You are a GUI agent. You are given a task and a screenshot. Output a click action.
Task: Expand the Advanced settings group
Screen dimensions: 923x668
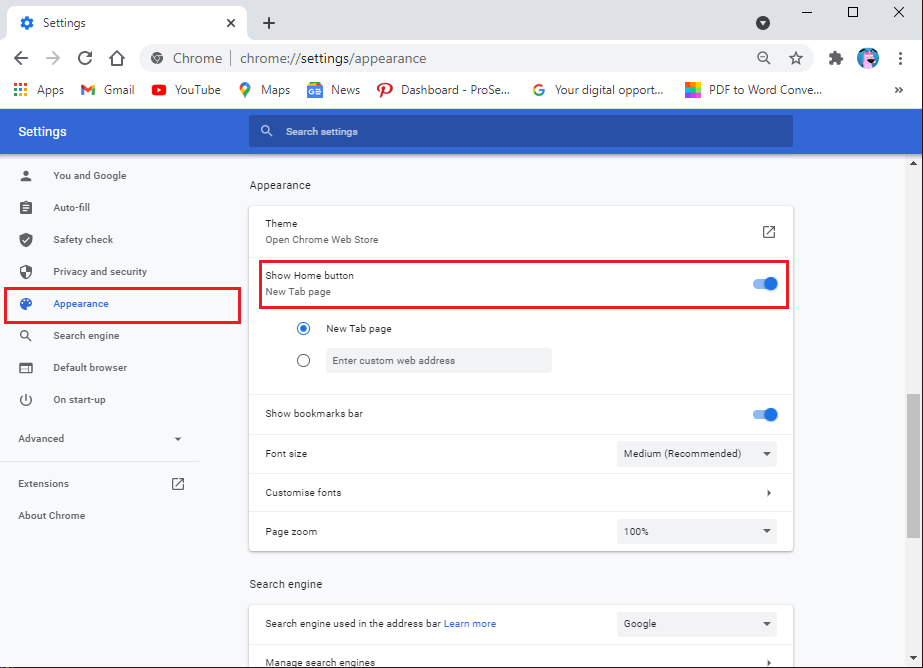tap(99, 438)
